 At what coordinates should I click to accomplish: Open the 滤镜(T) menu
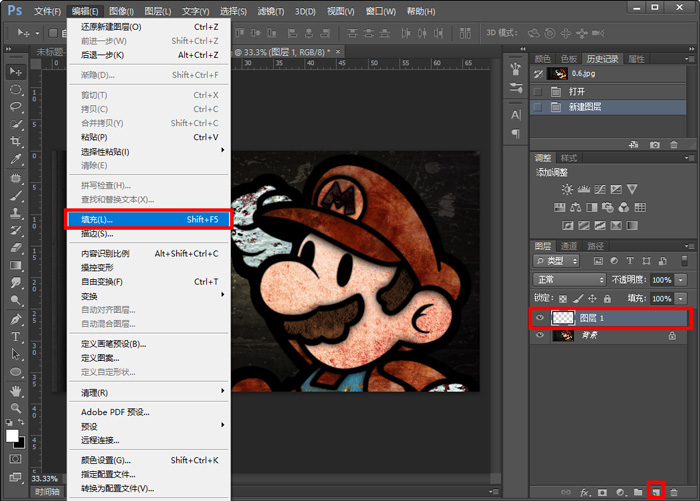point(271,11)
